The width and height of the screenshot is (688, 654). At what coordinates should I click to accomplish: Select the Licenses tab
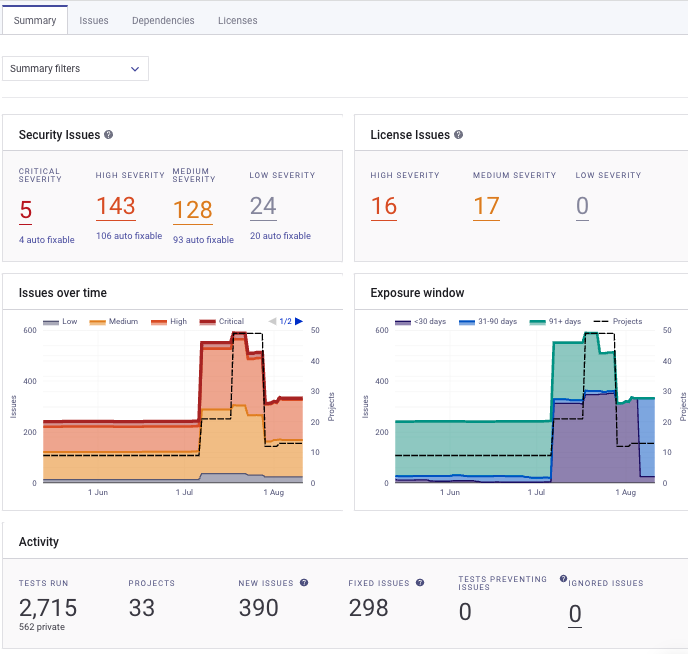pos(237,20)
